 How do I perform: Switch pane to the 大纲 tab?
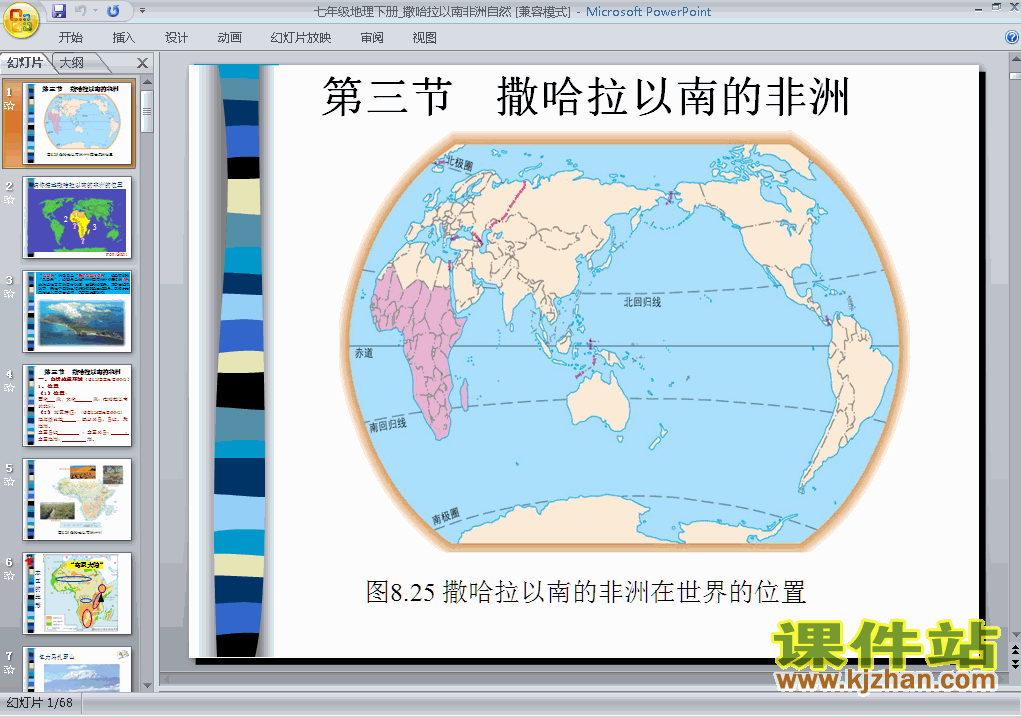point(72,63)
